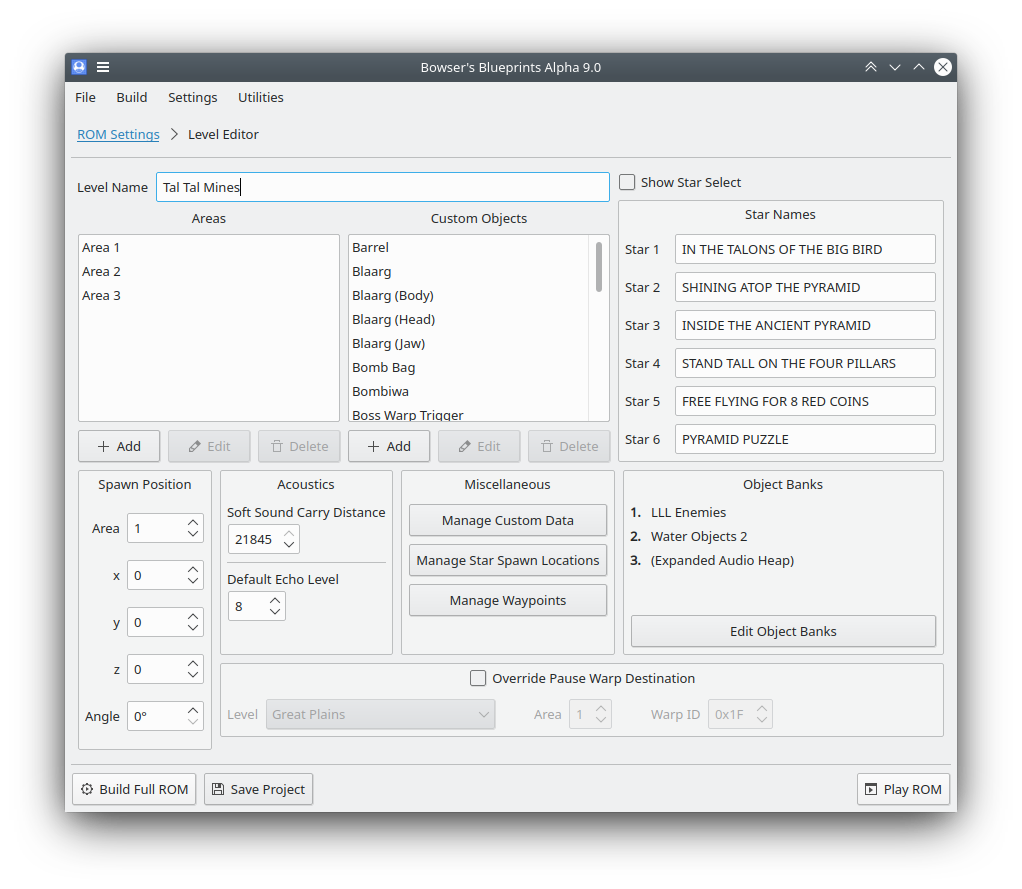Enable the Show Star Select checkbox

pos(627,182)
